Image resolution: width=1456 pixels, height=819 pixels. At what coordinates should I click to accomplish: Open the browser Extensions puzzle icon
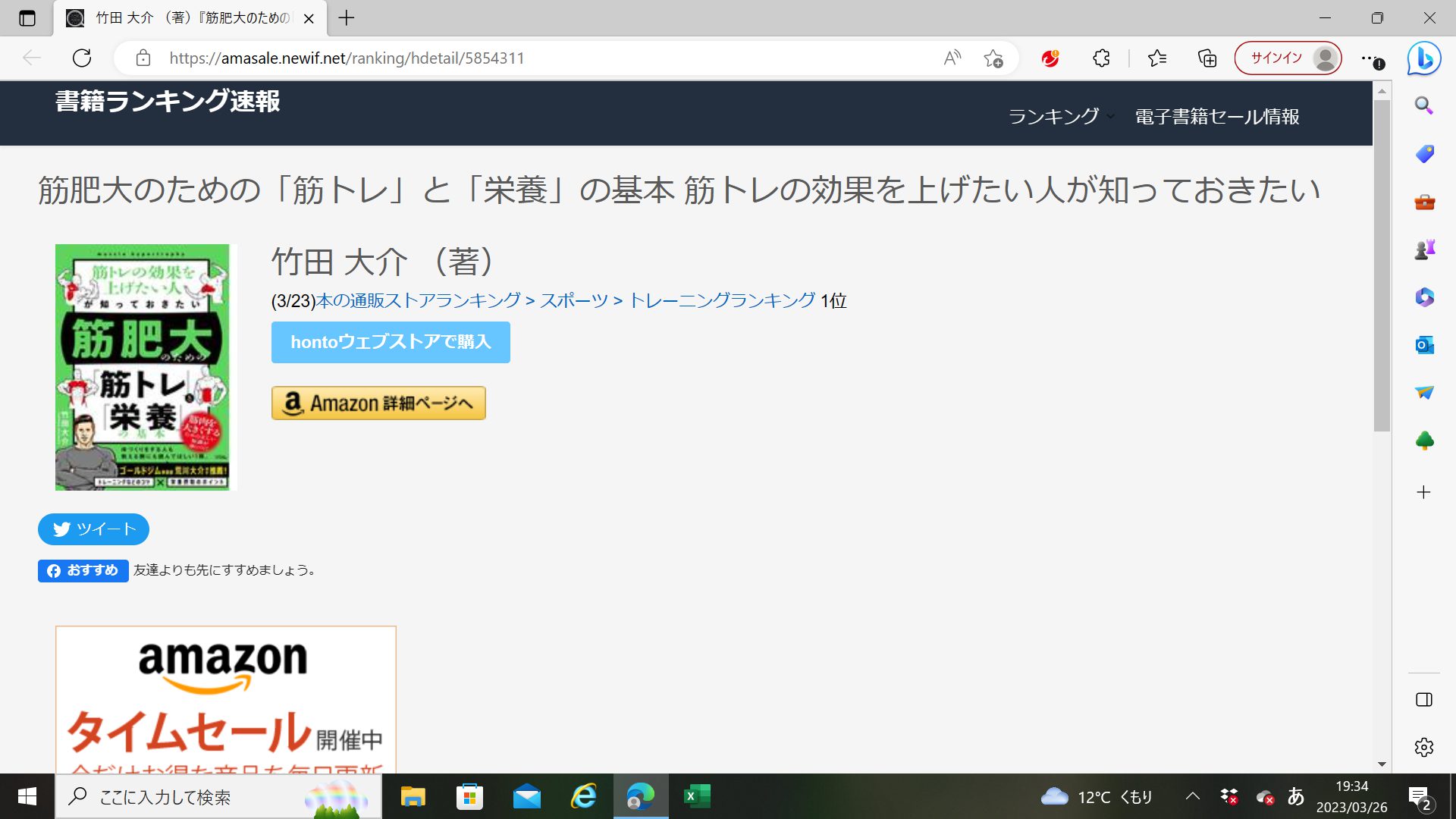(1101, 58)
